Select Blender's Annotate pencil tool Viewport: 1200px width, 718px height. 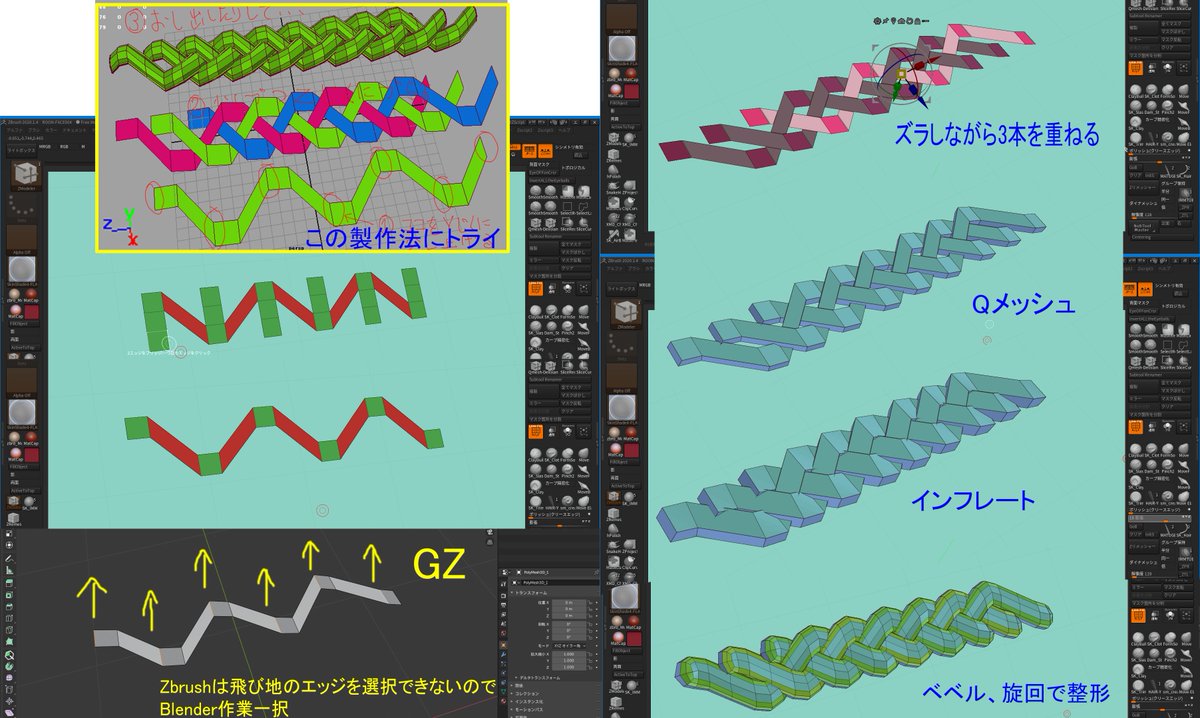[9, 559]
